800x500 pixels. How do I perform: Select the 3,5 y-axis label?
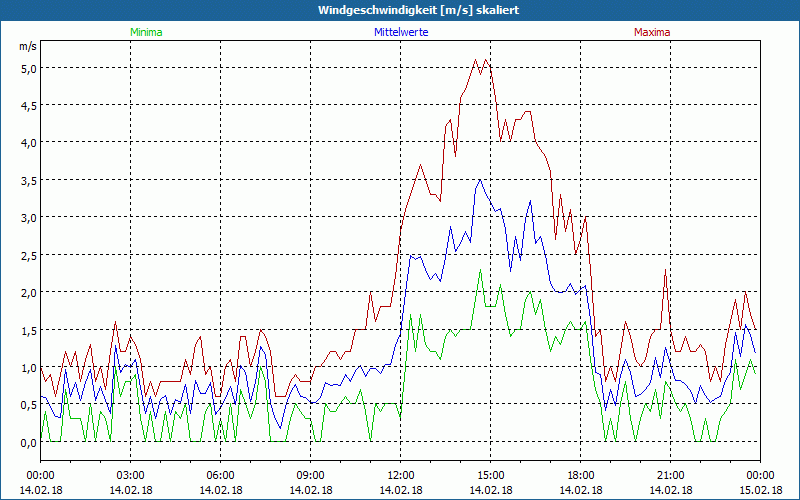pos(29,180)
